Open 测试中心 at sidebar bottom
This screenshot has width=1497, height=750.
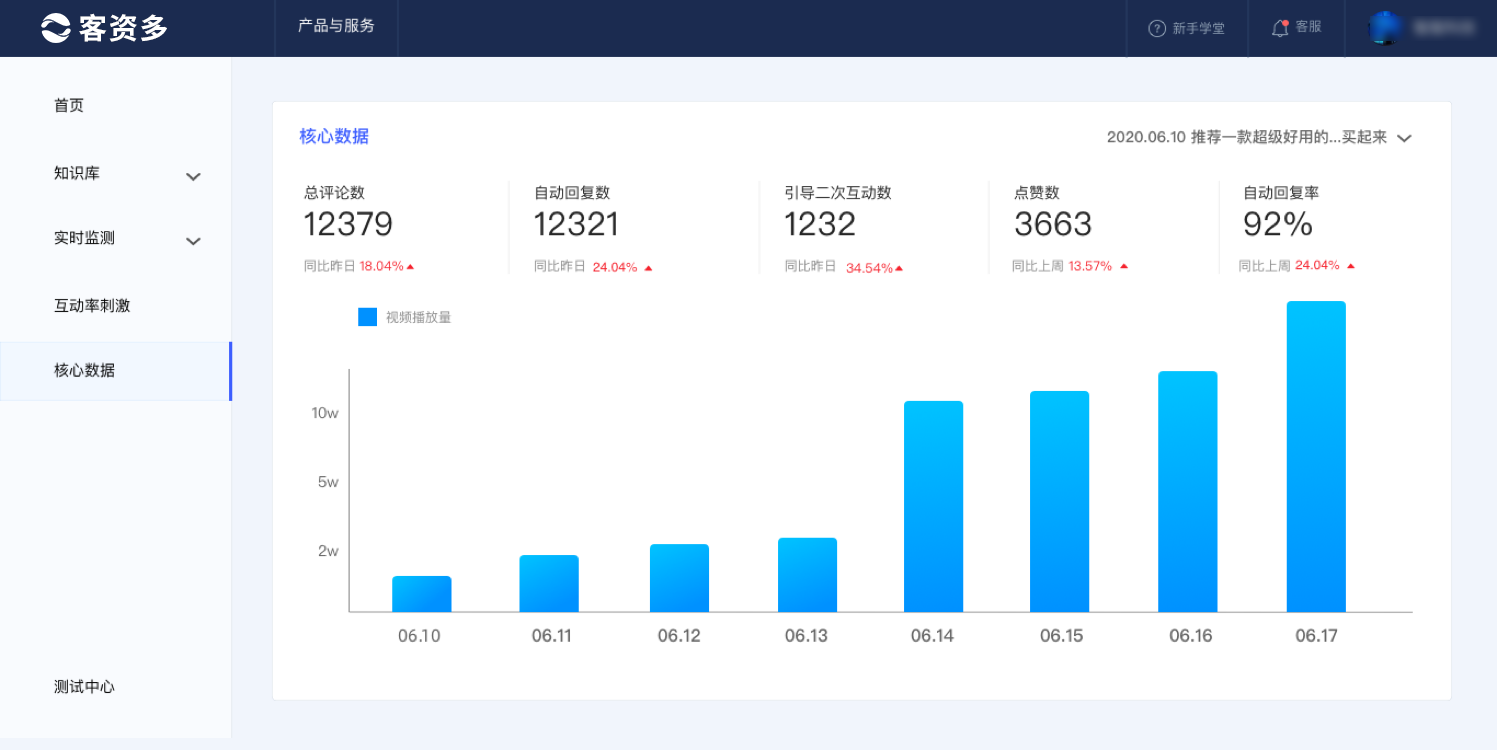tap(84, 687)
